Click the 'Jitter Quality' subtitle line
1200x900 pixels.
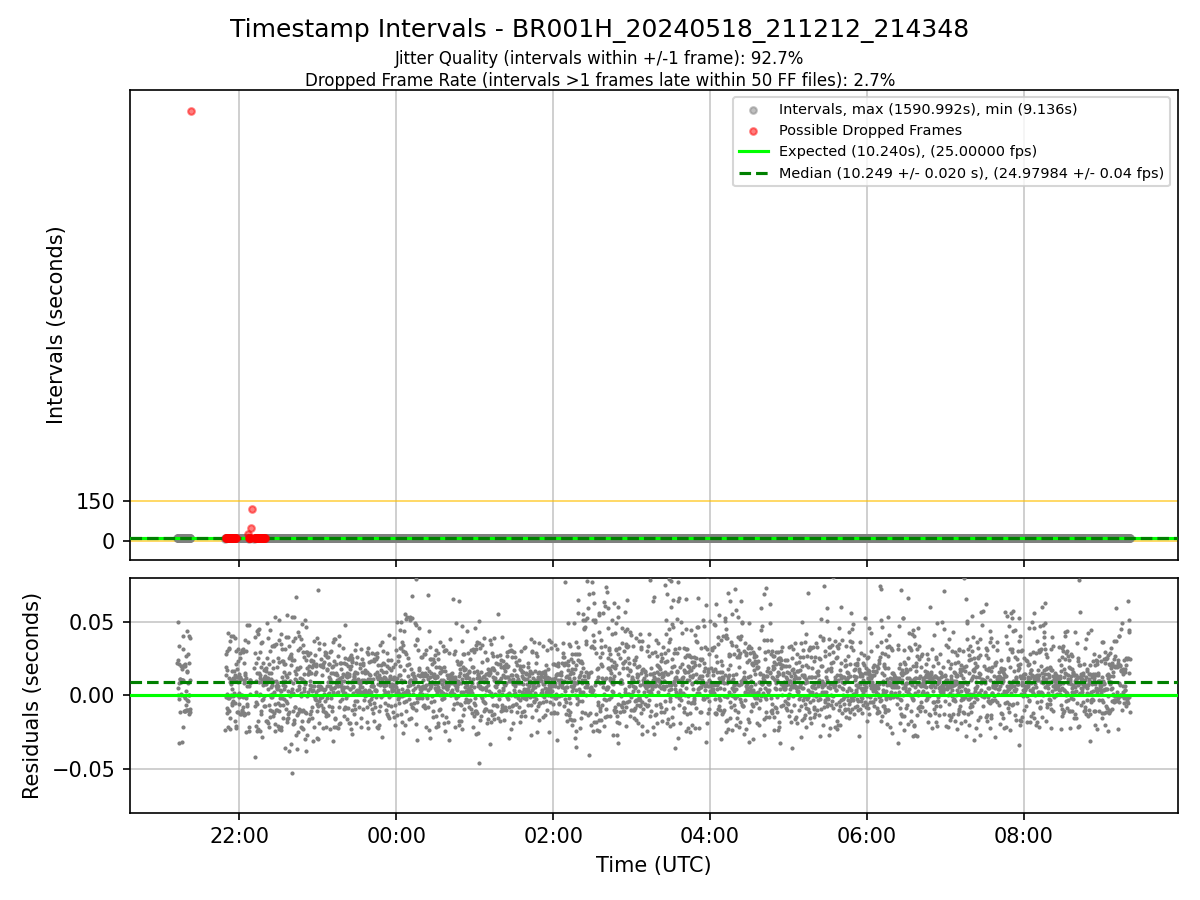tap(599, 58)
